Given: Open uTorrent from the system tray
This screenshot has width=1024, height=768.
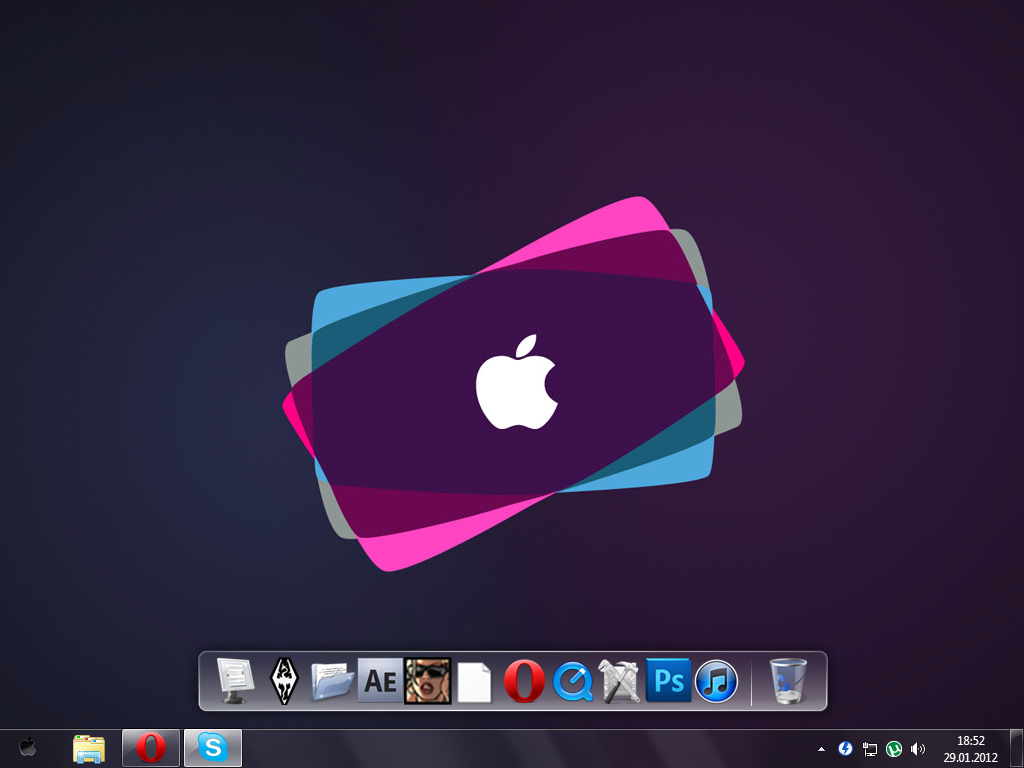Looking at the screenshot, I should (894, 748).
